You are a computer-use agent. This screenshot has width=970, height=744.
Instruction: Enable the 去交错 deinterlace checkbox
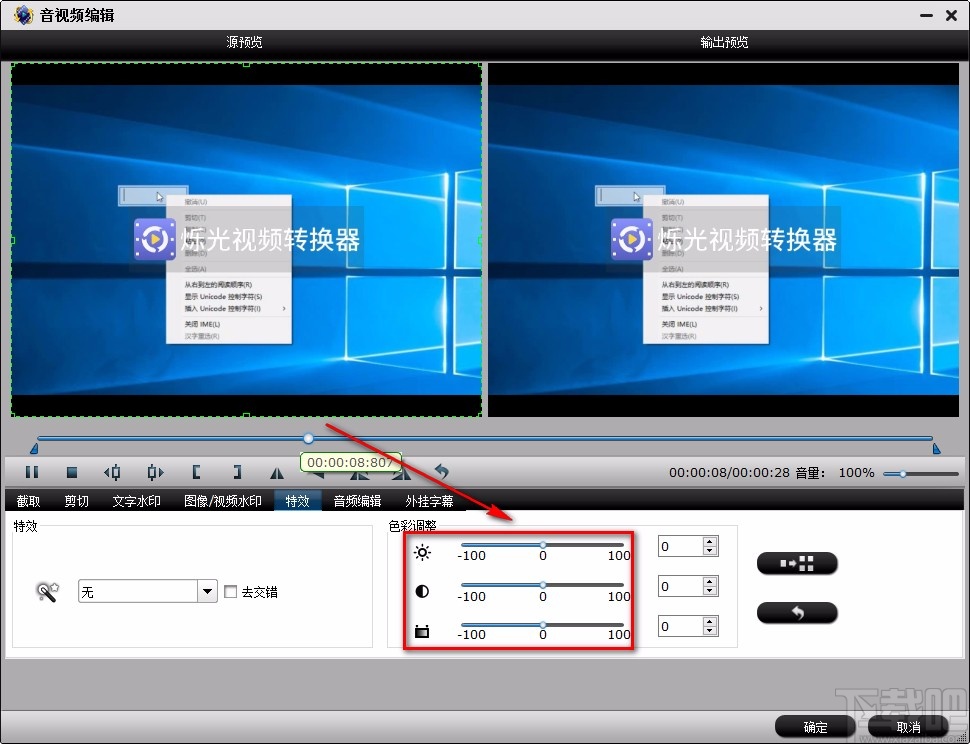(231, 591)
